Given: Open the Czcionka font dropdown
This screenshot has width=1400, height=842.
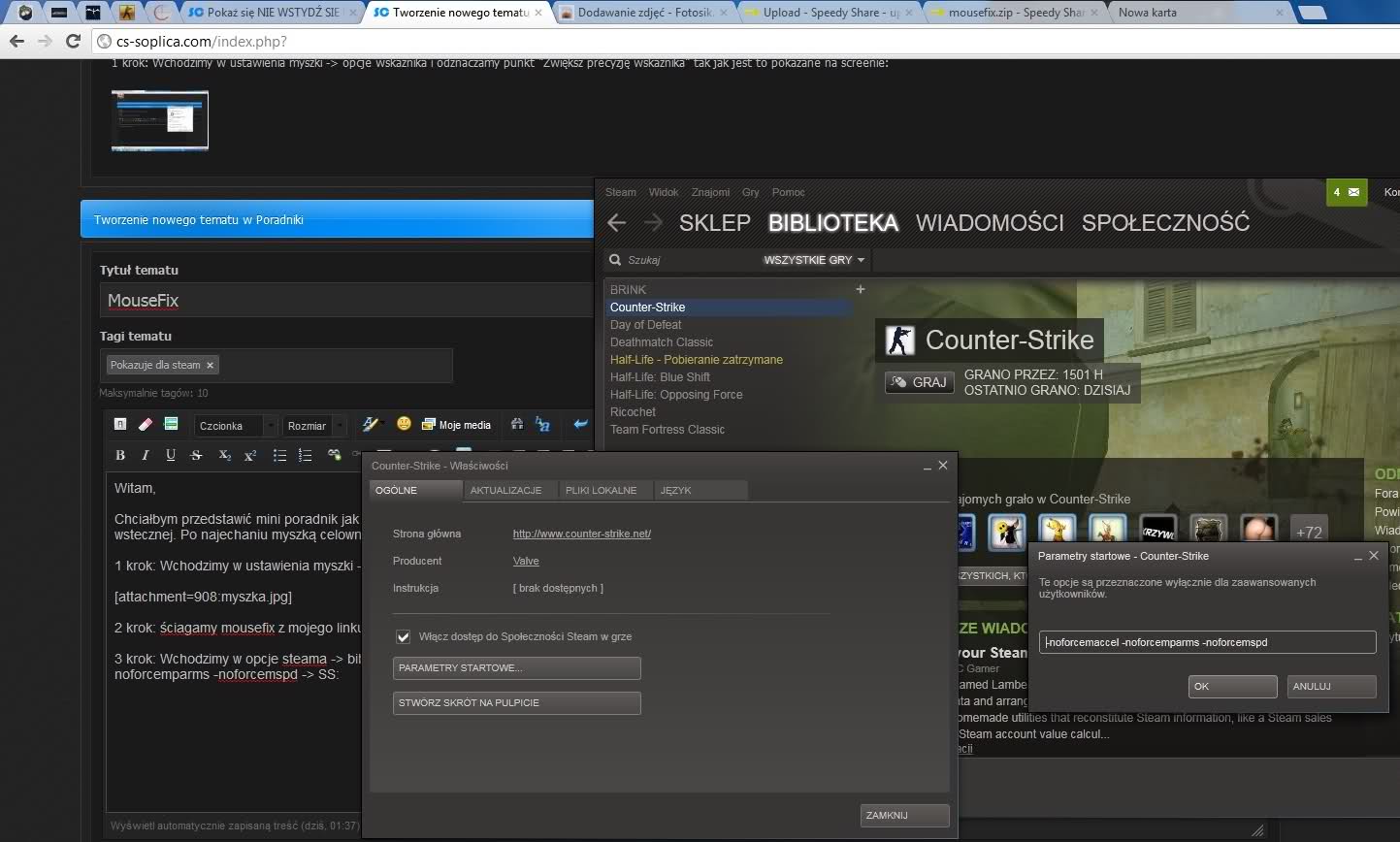Looking at the screenshot, I should [x=236, y=425].
